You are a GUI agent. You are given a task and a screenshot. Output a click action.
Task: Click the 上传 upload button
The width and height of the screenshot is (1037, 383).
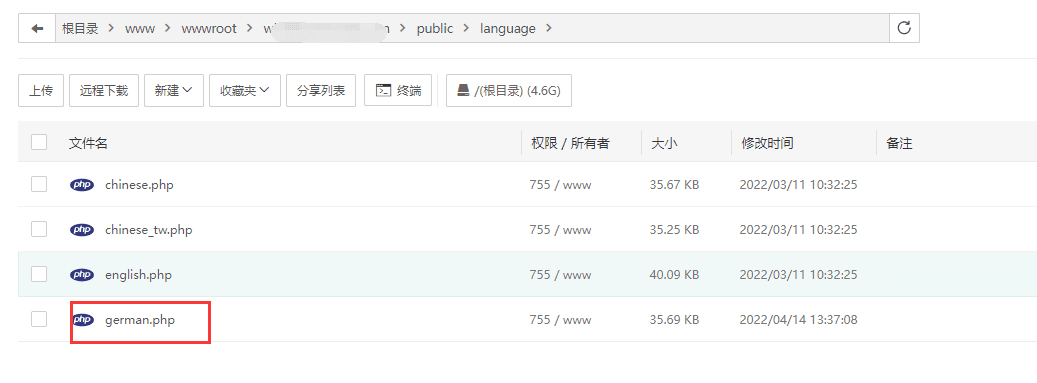click(x=41, y=91)
